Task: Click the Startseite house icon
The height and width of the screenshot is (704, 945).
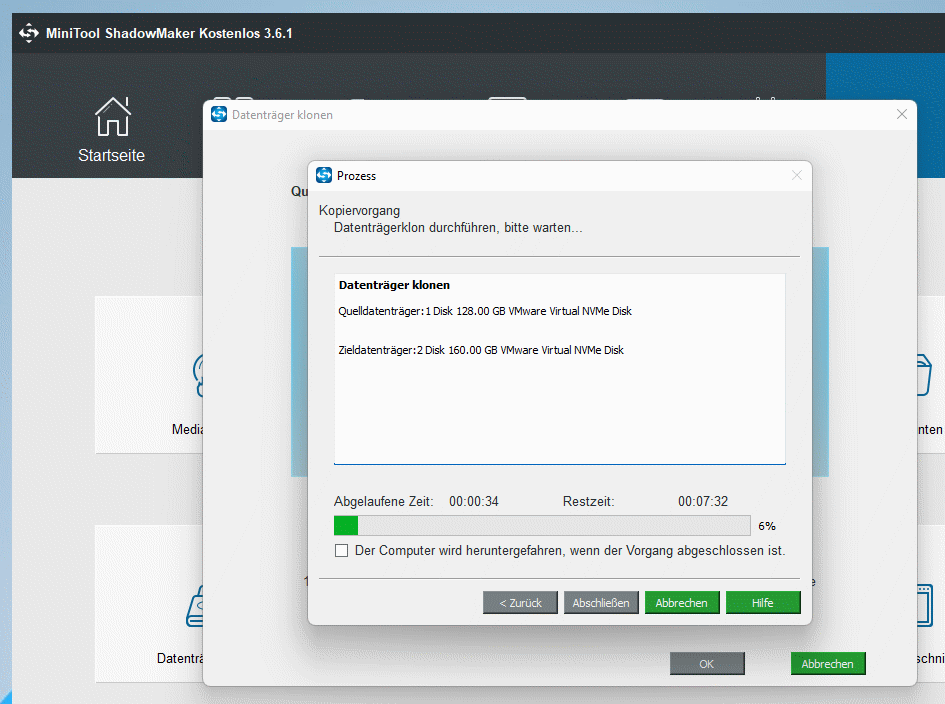Action: [113, 116]
